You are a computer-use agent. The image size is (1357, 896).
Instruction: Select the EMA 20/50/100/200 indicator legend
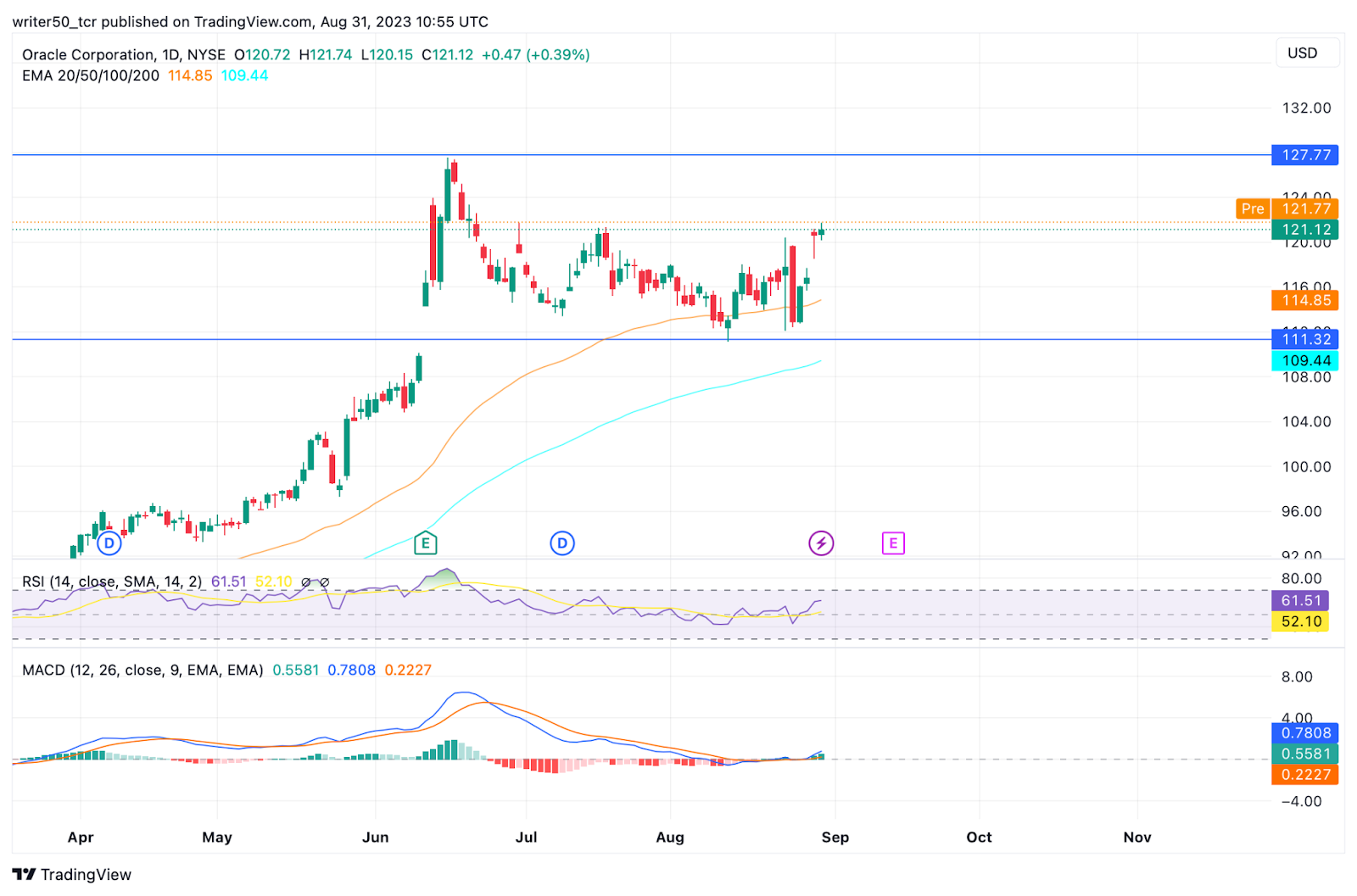91,75
